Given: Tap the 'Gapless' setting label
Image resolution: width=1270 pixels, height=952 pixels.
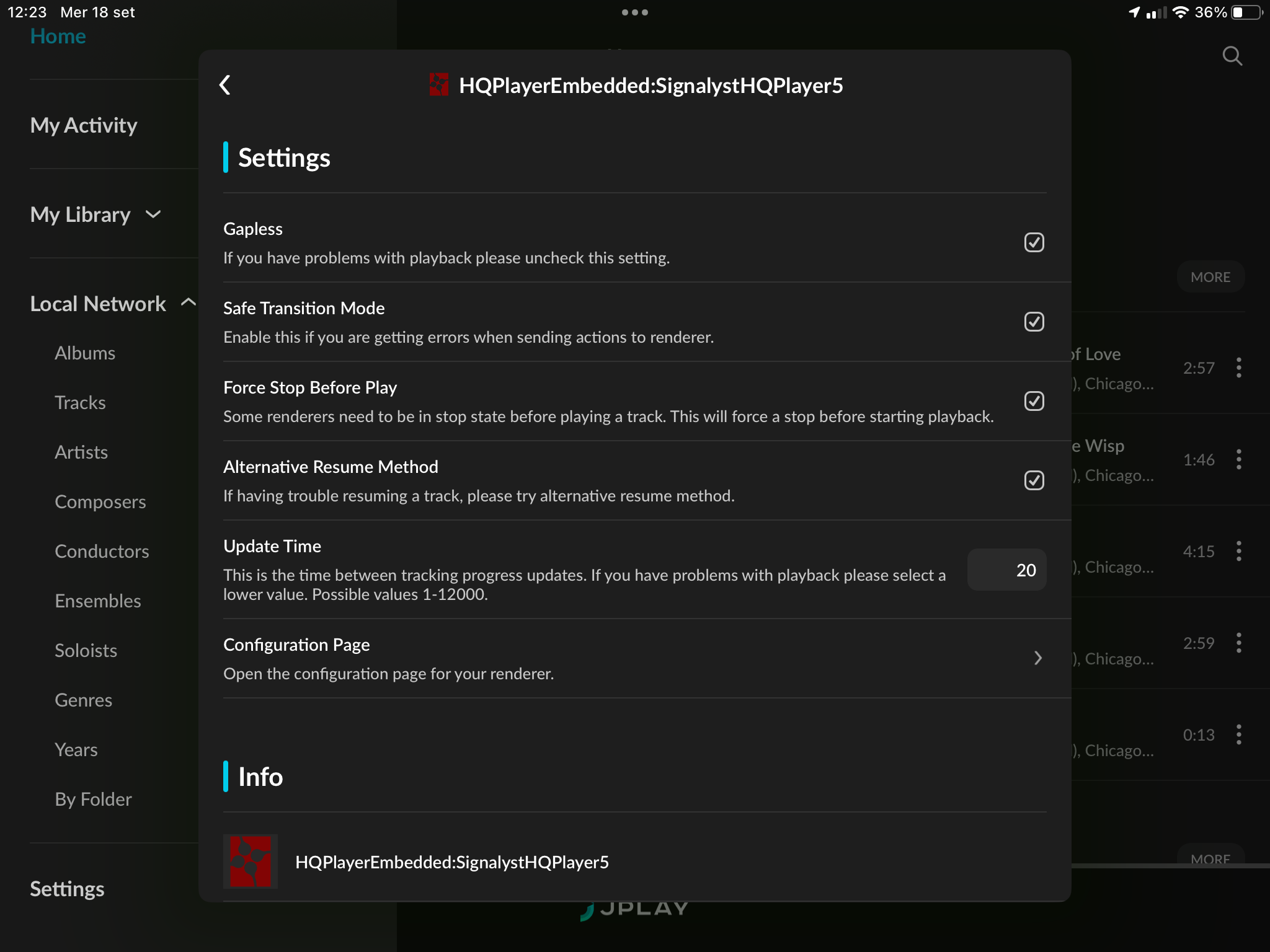Looking at the screenshot, I should pyautogui.click(x=253, y=229).
